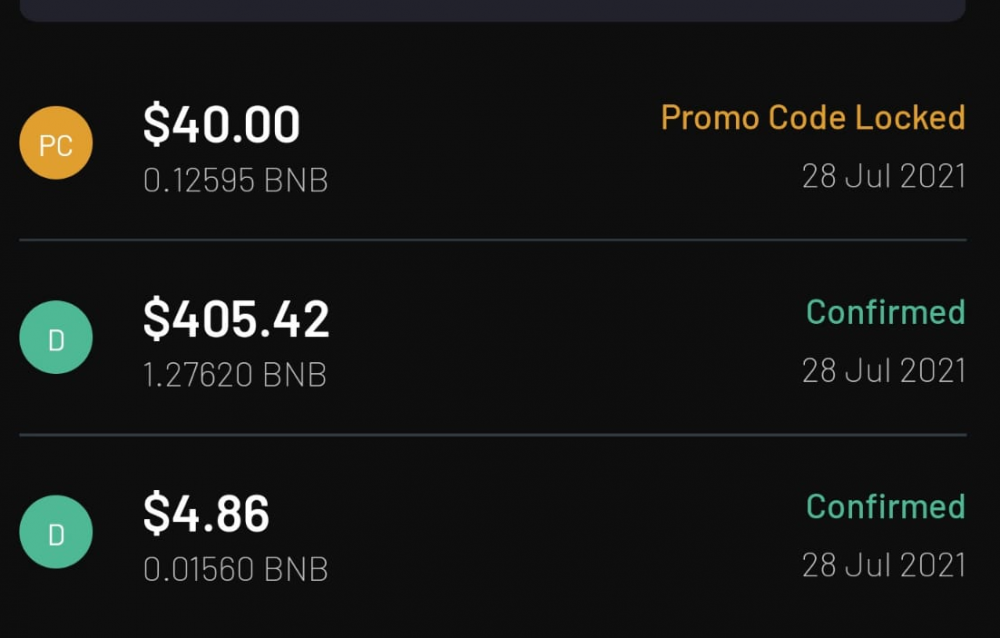Click the green D icon beside $4.86

coord(56,533)
